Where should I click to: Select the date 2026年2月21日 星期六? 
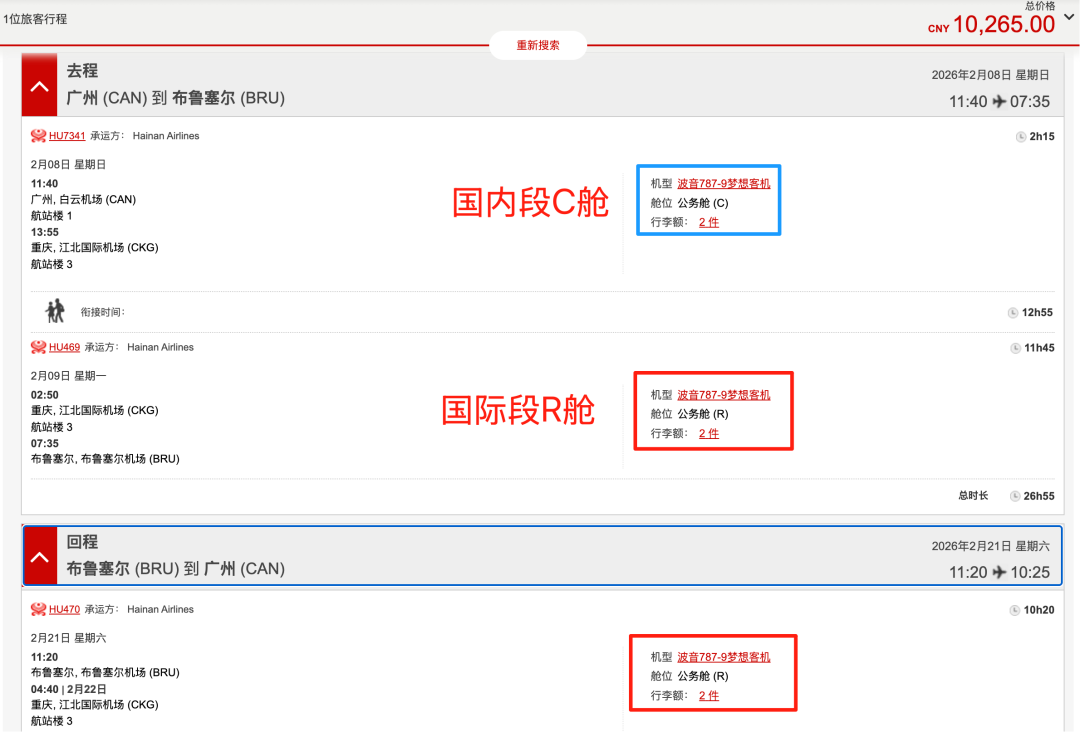(x=990, y=546)
